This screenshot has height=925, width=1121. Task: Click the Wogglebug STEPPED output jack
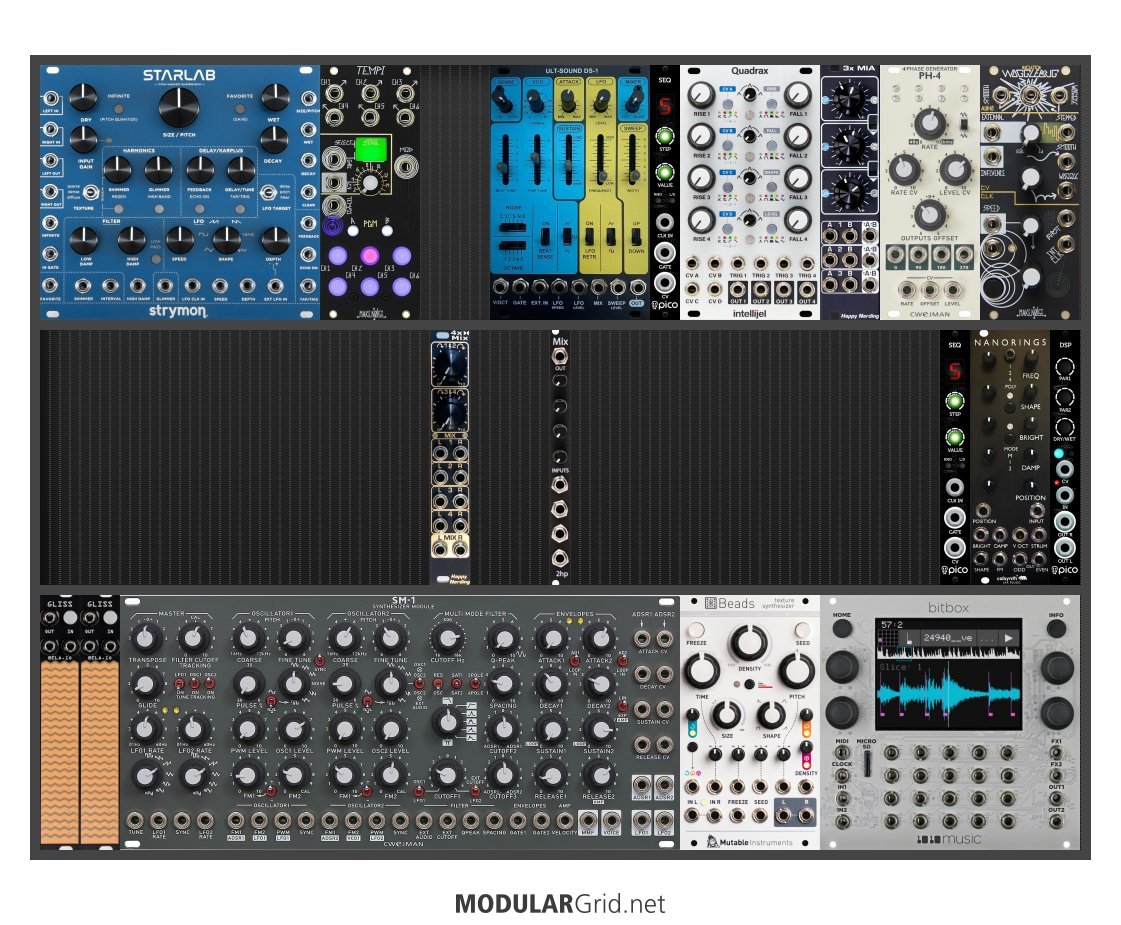pyautogui.click(x=1066, y=132)
